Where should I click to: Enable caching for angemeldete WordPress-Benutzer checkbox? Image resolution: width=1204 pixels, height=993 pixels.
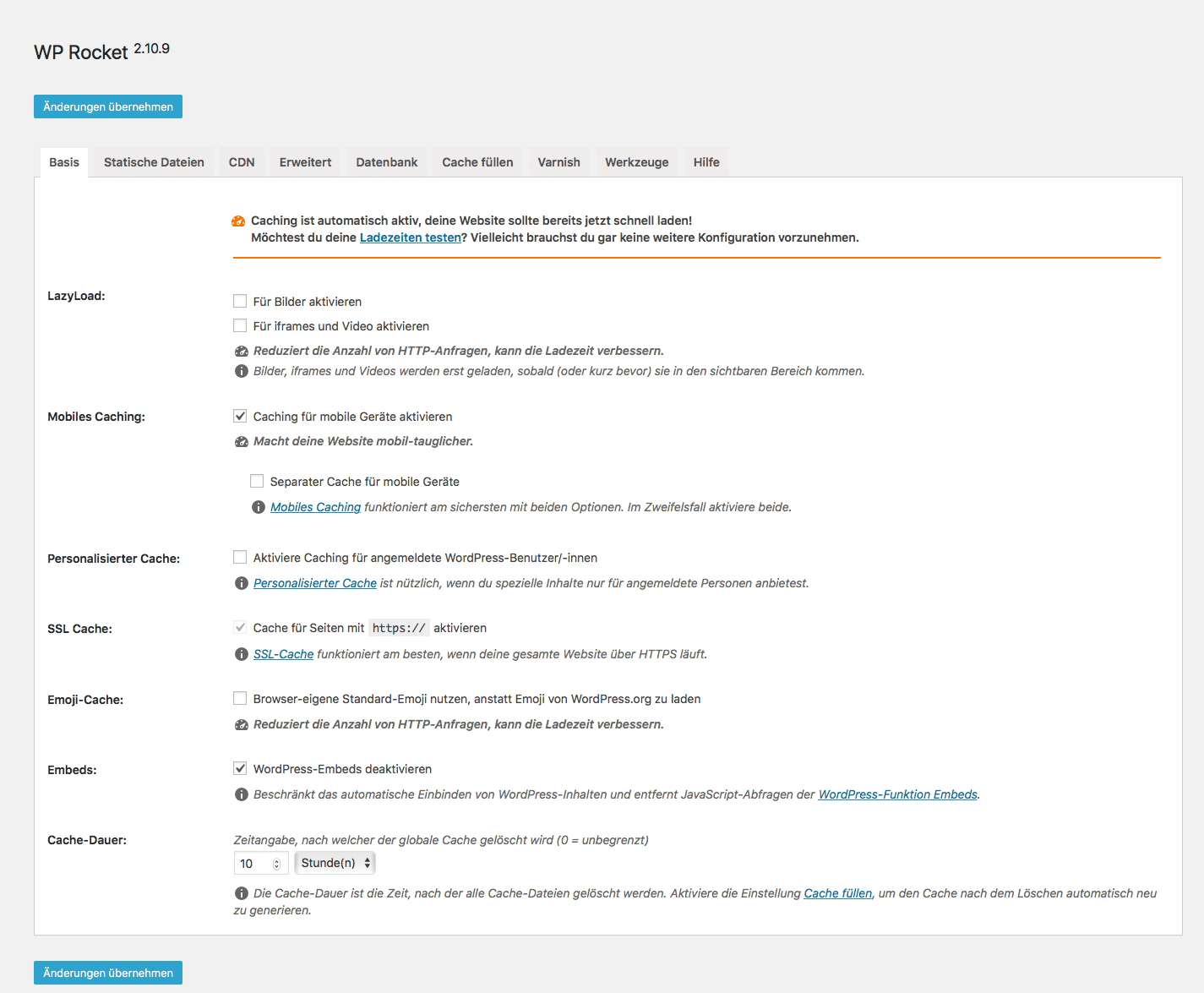pos(240,557)
